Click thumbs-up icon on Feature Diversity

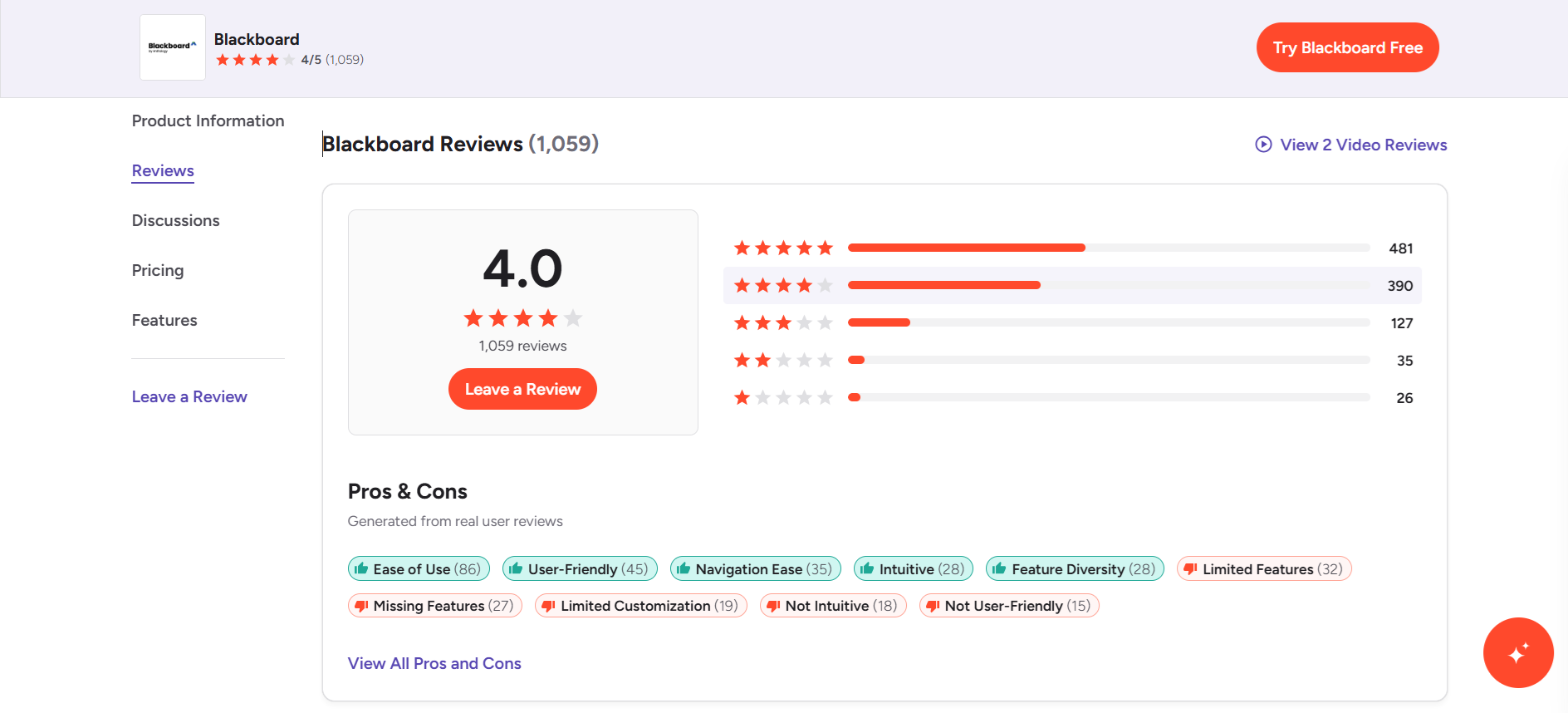tap(999, 568)
